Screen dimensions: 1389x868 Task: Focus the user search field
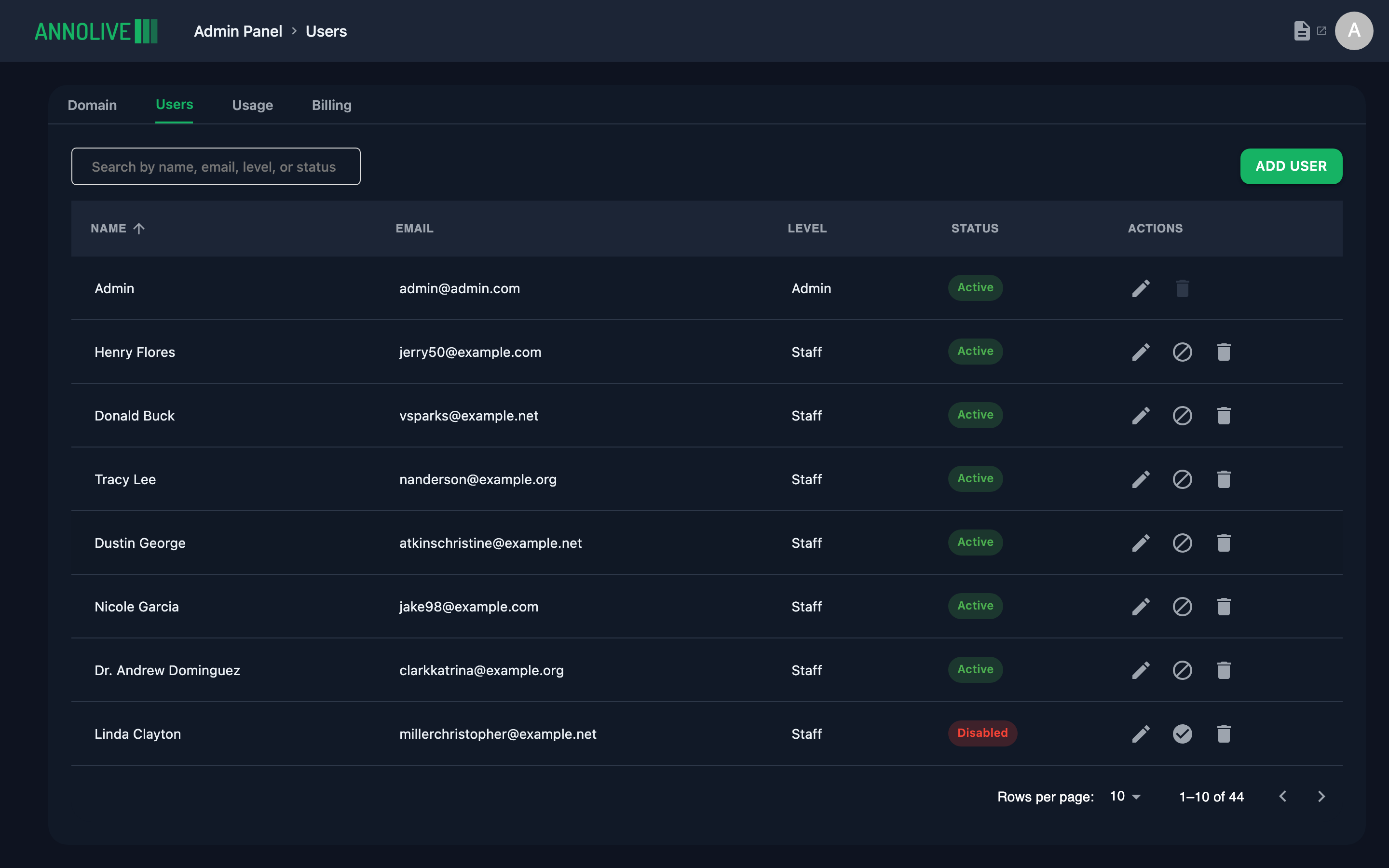pos(216,166)
